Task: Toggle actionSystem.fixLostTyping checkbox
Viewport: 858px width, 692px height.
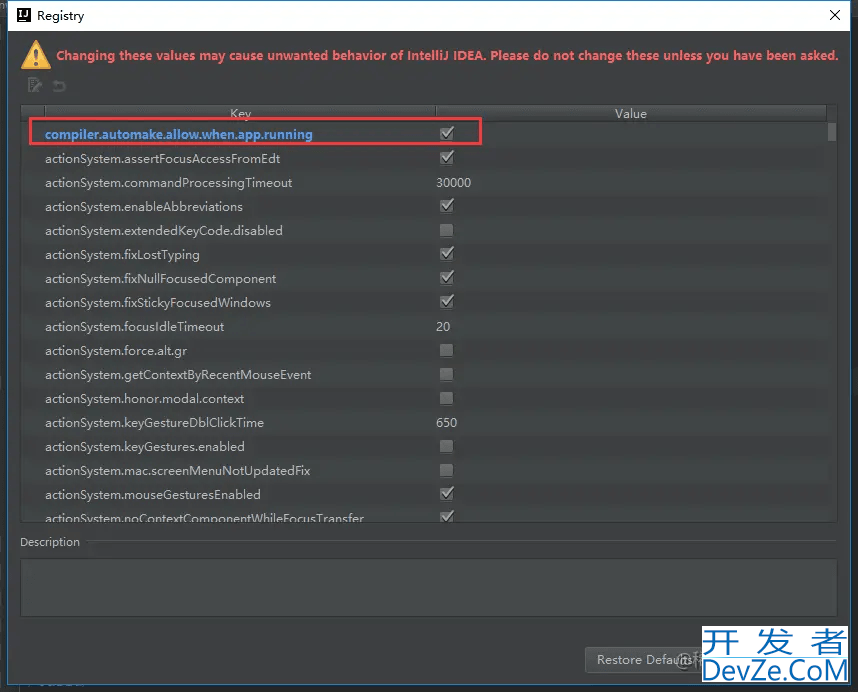Action: [447, 254]
